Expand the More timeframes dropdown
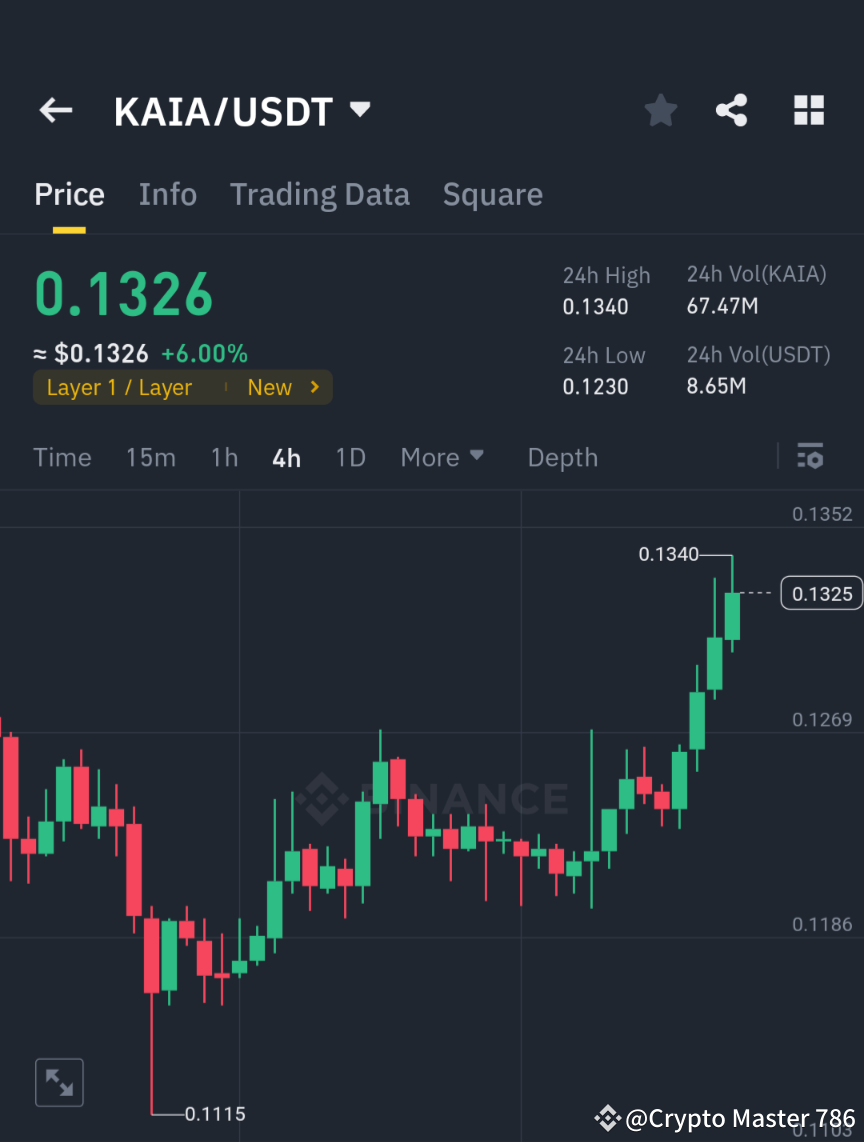 point(441,457)
